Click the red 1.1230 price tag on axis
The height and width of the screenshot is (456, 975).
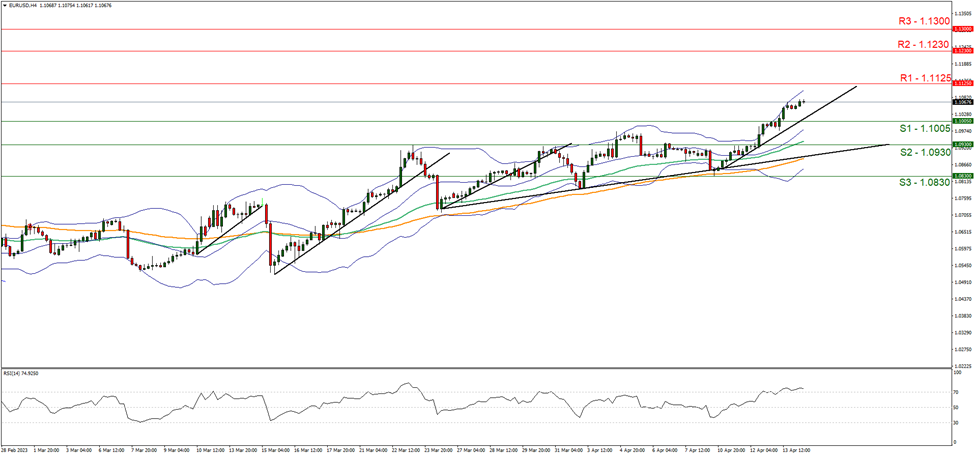962,50
